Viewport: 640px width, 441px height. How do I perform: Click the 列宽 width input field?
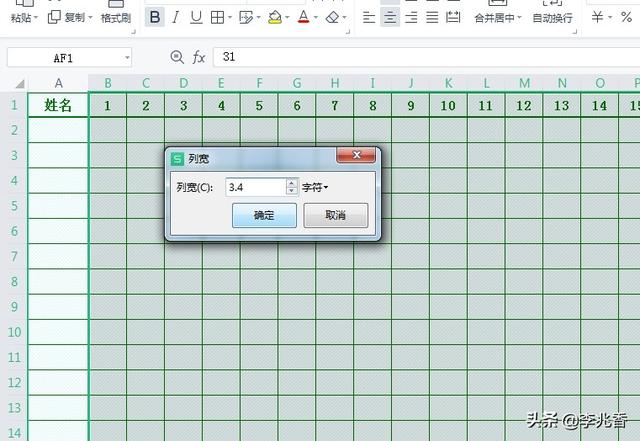(x=256, y=187)
